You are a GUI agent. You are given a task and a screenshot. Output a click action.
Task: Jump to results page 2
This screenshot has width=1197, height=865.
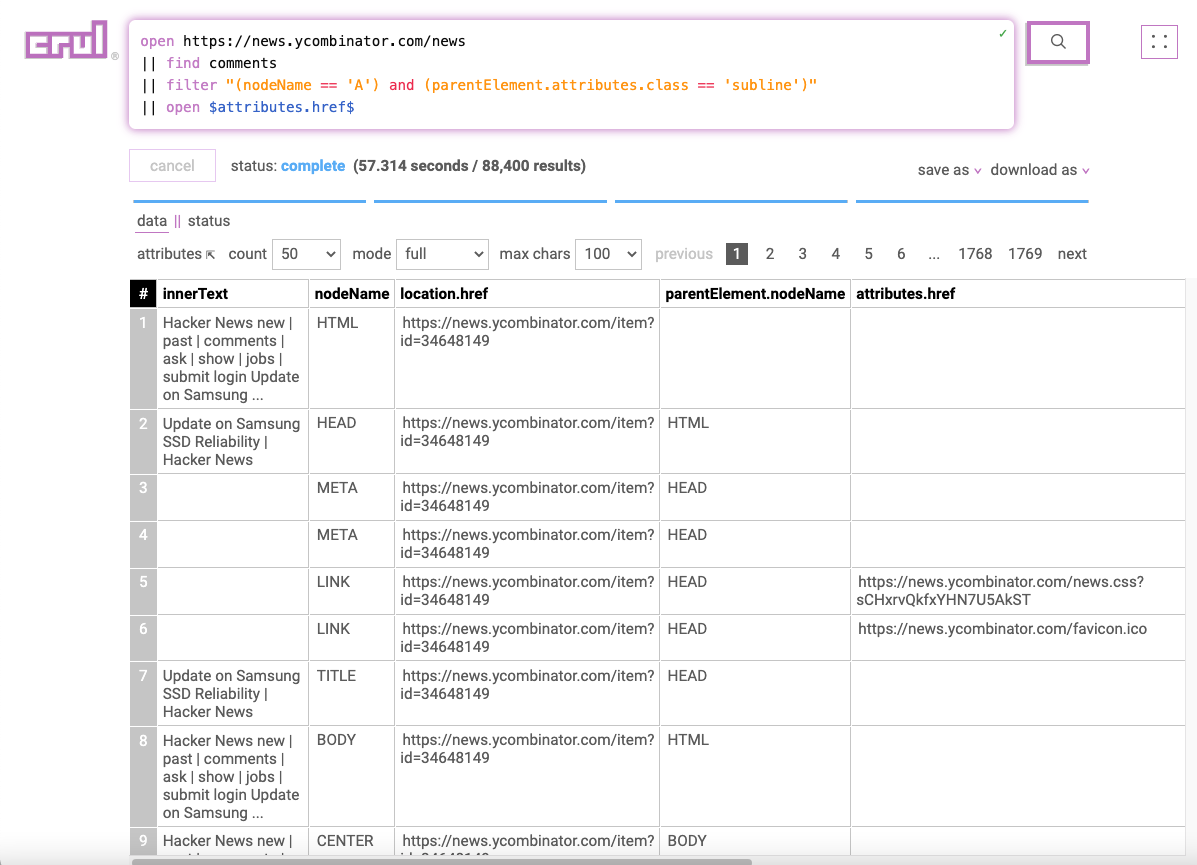[x=770, y=254]
